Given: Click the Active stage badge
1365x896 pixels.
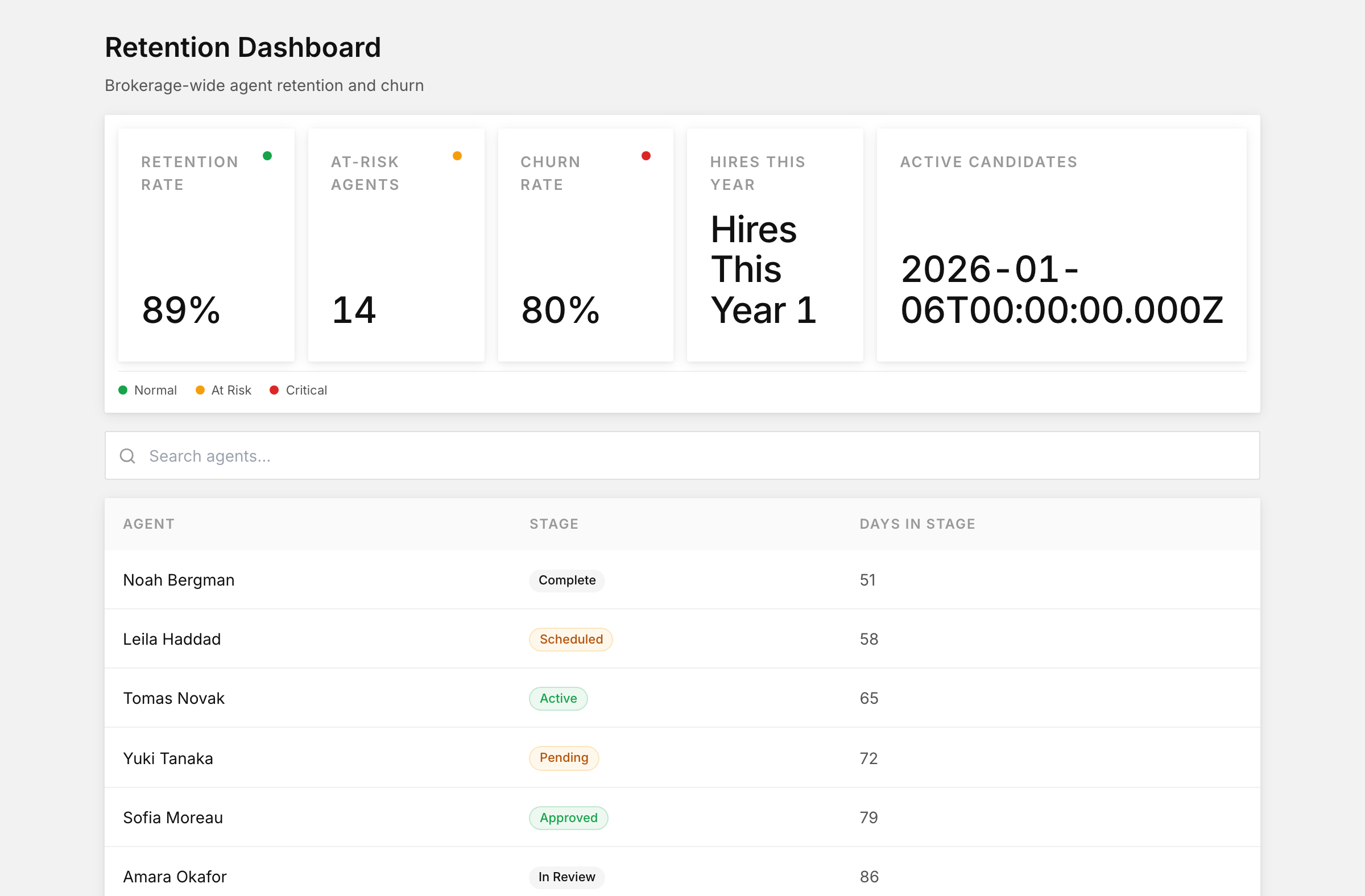Looking at the screenshot, I should point(558,698).
